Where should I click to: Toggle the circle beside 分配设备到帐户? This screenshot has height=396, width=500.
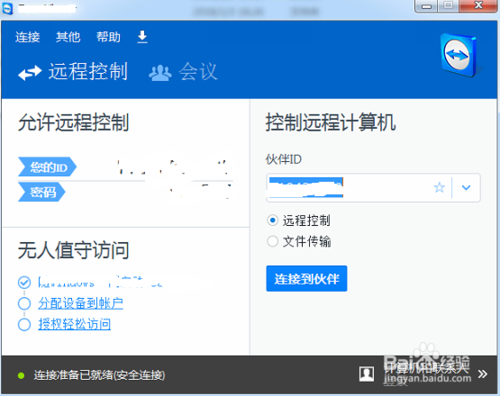pyautogui.click(x=24, y=303)
